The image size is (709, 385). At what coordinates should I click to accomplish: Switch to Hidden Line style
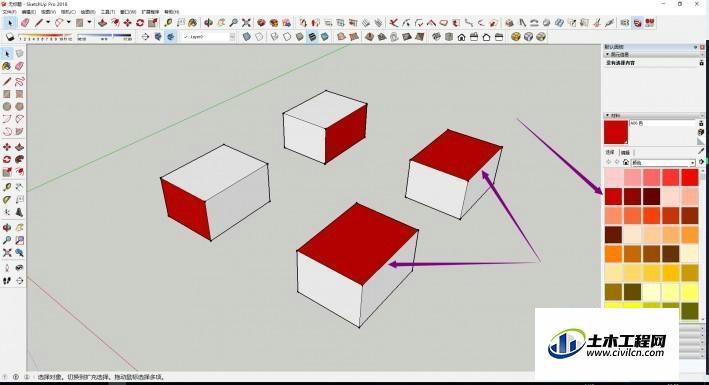(x=287, y=37)
